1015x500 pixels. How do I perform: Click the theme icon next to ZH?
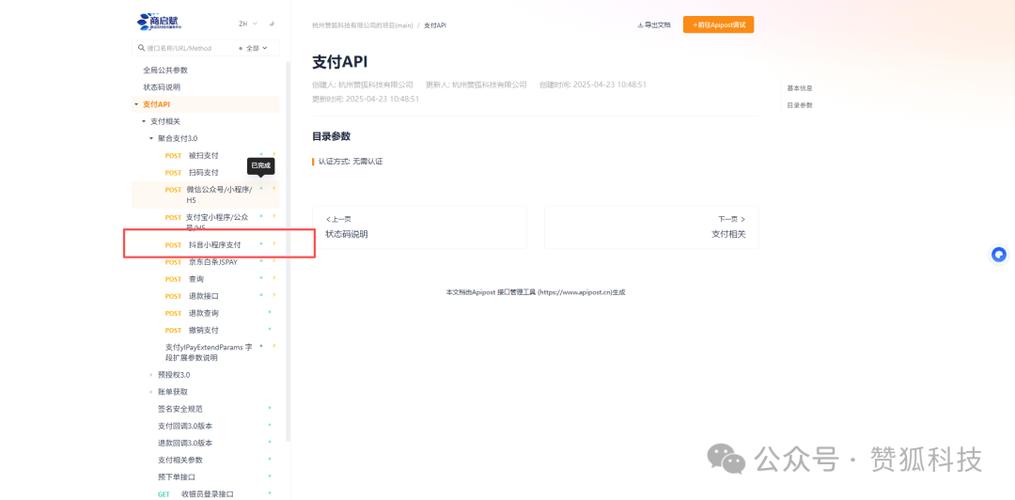(x=271, y=23)
